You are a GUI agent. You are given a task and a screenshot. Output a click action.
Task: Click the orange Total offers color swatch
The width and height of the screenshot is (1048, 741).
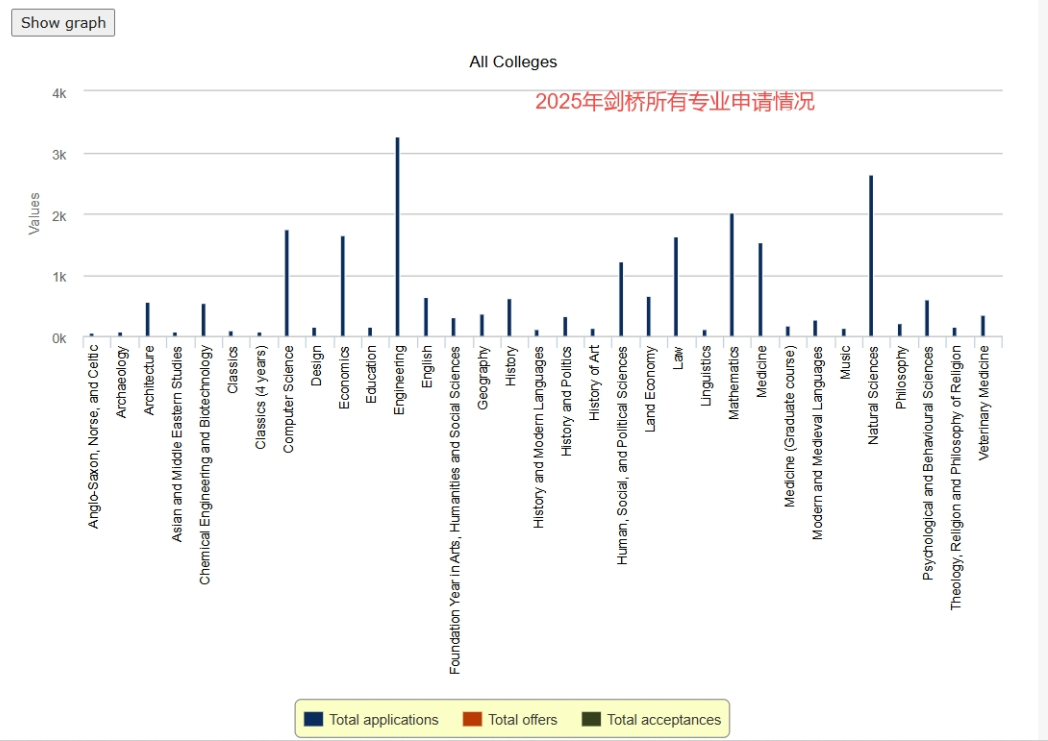click(472, 719)
